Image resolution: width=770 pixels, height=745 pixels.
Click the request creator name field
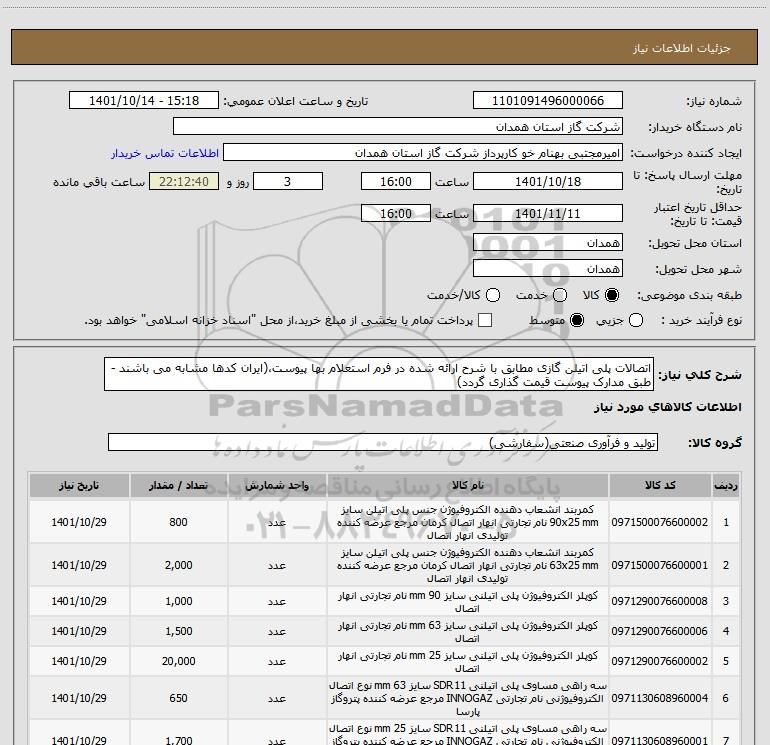(x=423, y=153)
